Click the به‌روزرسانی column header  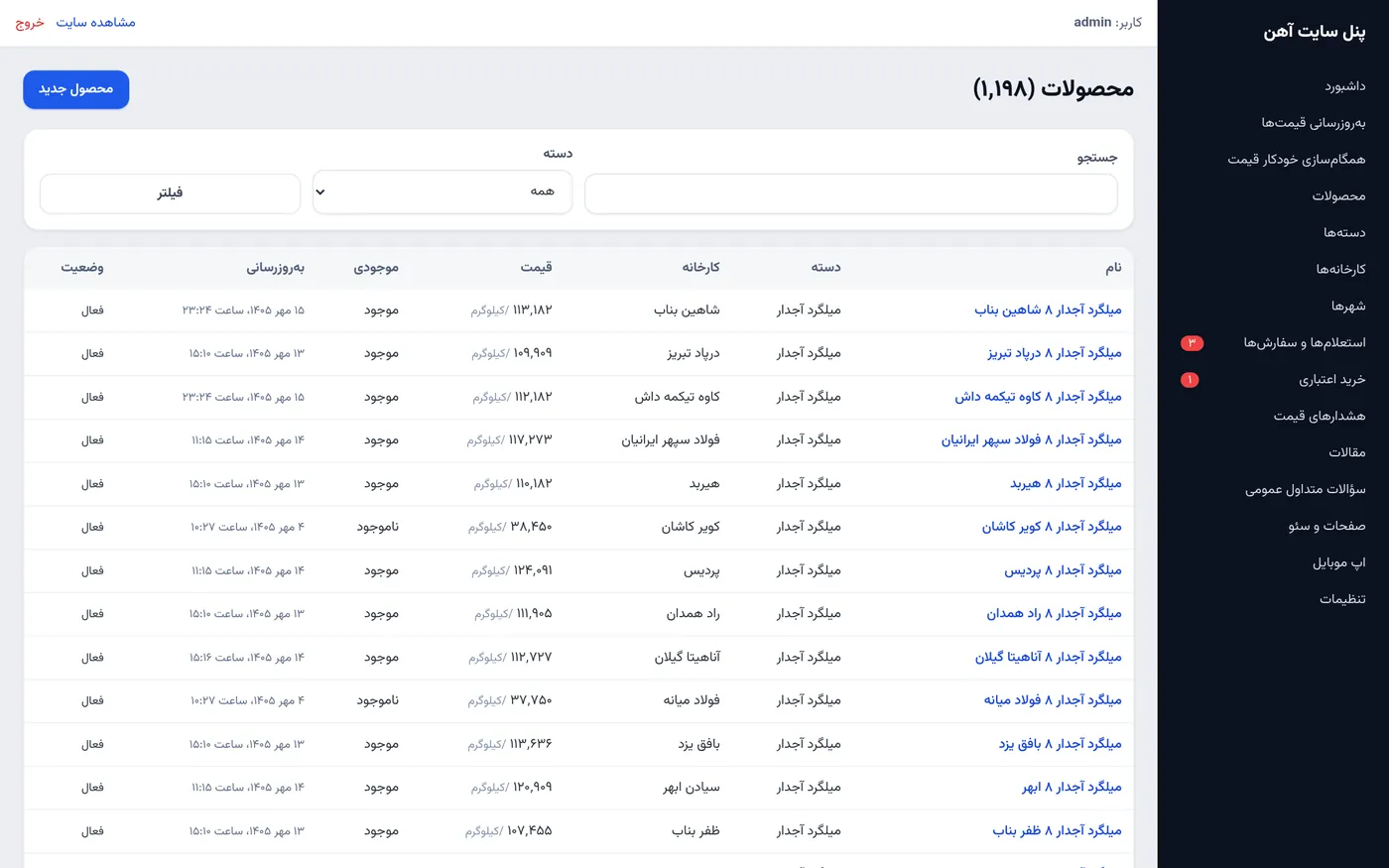275,268
